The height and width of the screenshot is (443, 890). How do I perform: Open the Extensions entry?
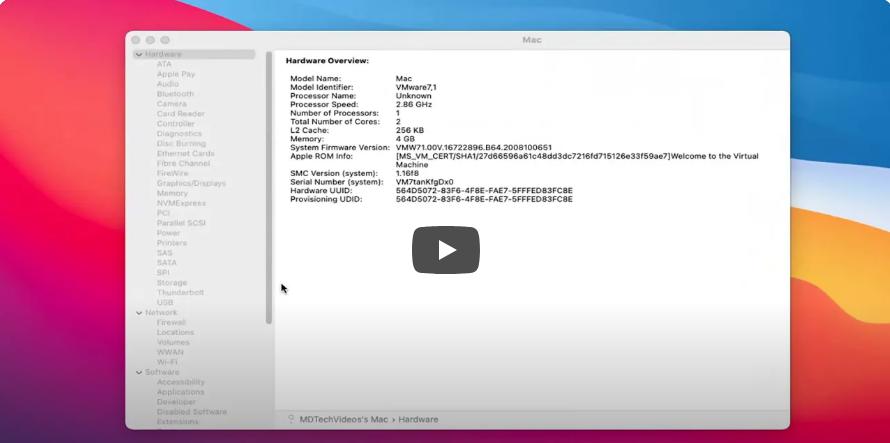[x=178, y=422]
